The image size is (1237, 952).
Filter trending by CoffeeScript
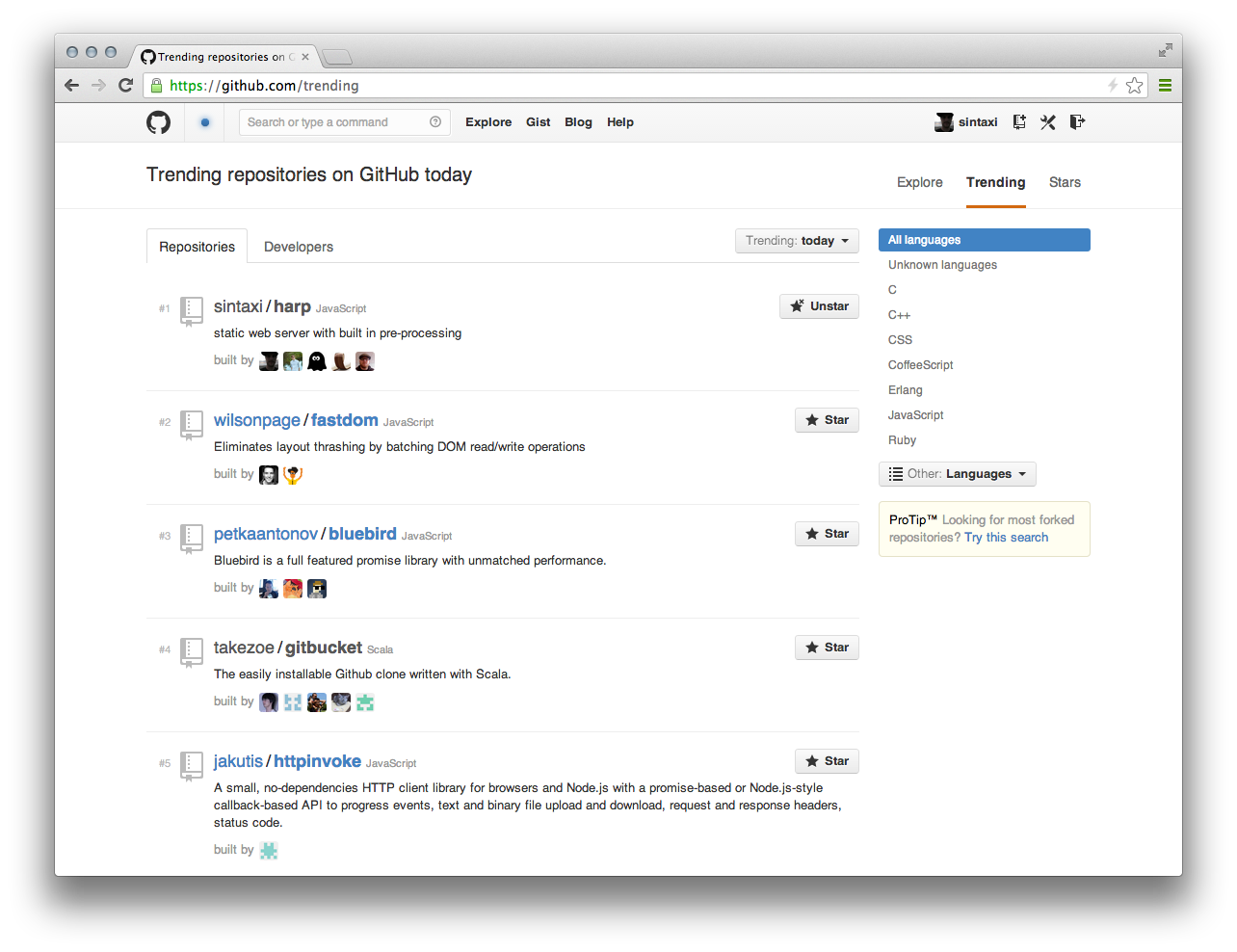coord(920,365)
